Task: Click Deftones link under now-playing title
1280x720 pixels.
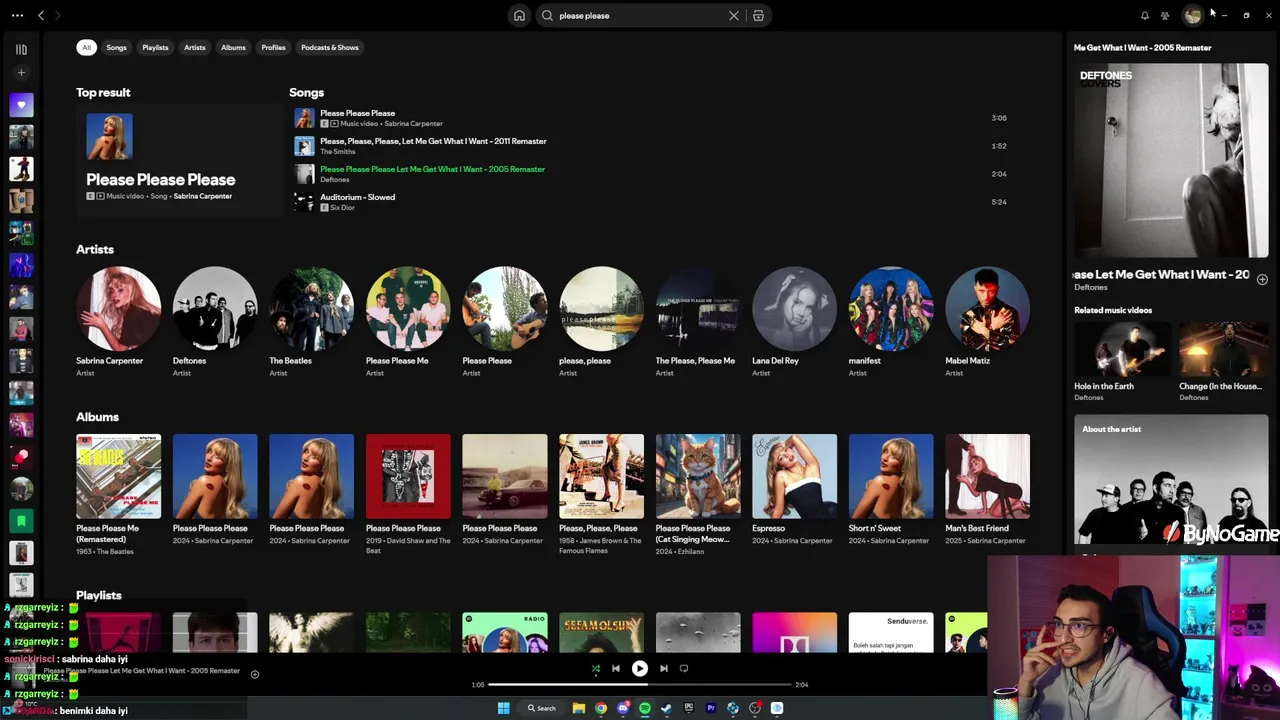Action: (1091, 288)
